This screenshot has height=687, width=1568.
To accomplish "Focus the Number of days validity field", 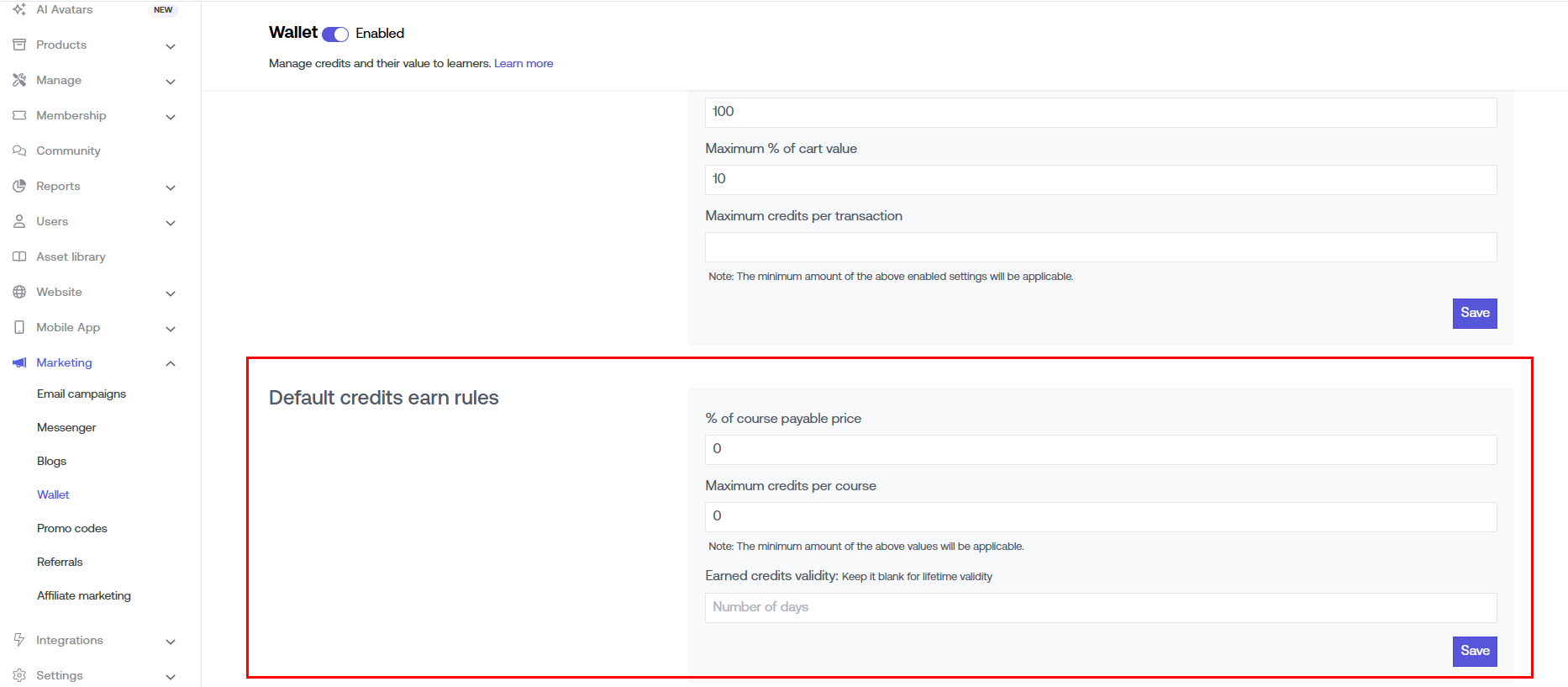I will (x=1100, y=607).
